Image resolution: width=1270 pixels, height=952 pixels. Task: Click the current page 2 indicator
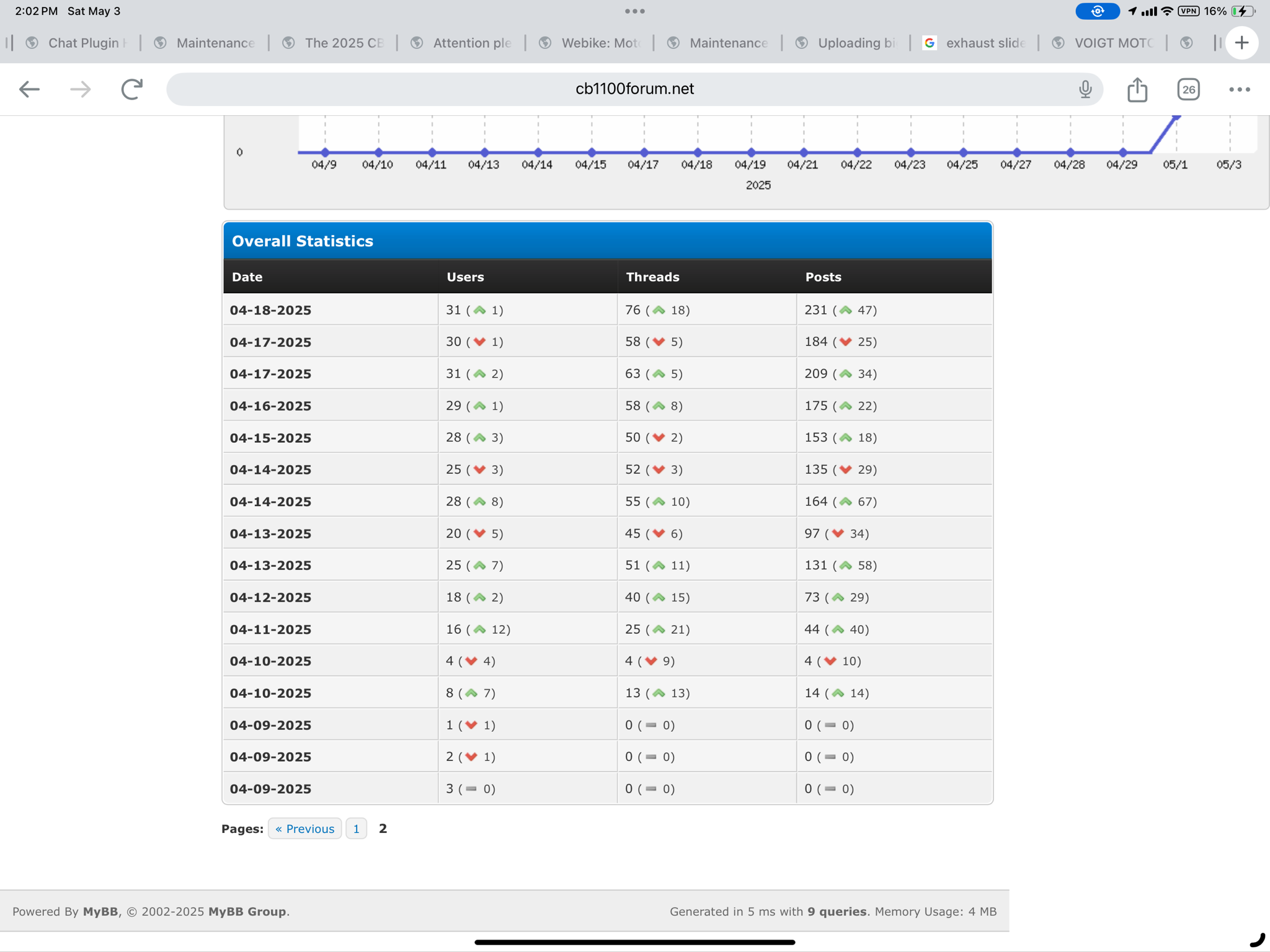tap(383, 829)
